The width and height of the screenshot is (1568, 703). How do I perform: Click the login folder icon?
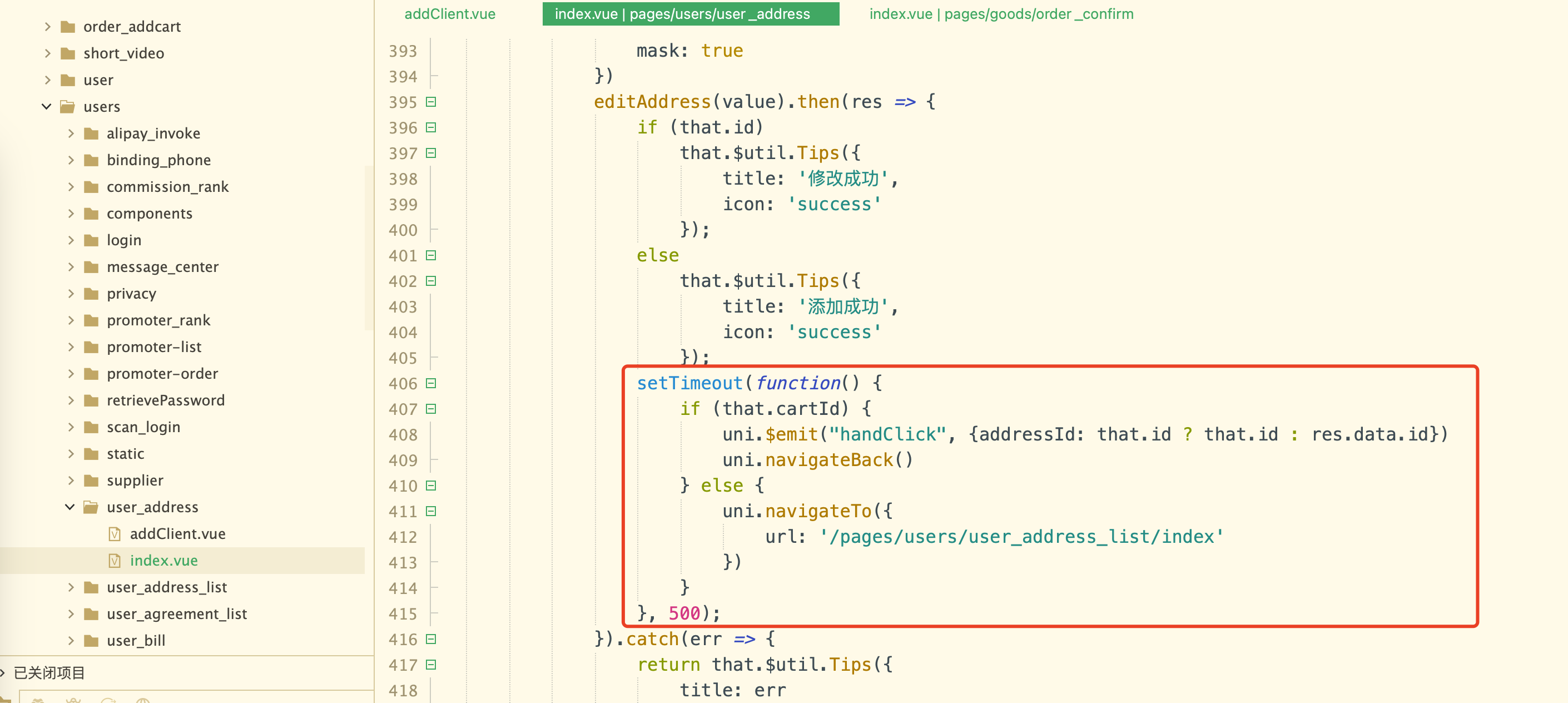91,240
